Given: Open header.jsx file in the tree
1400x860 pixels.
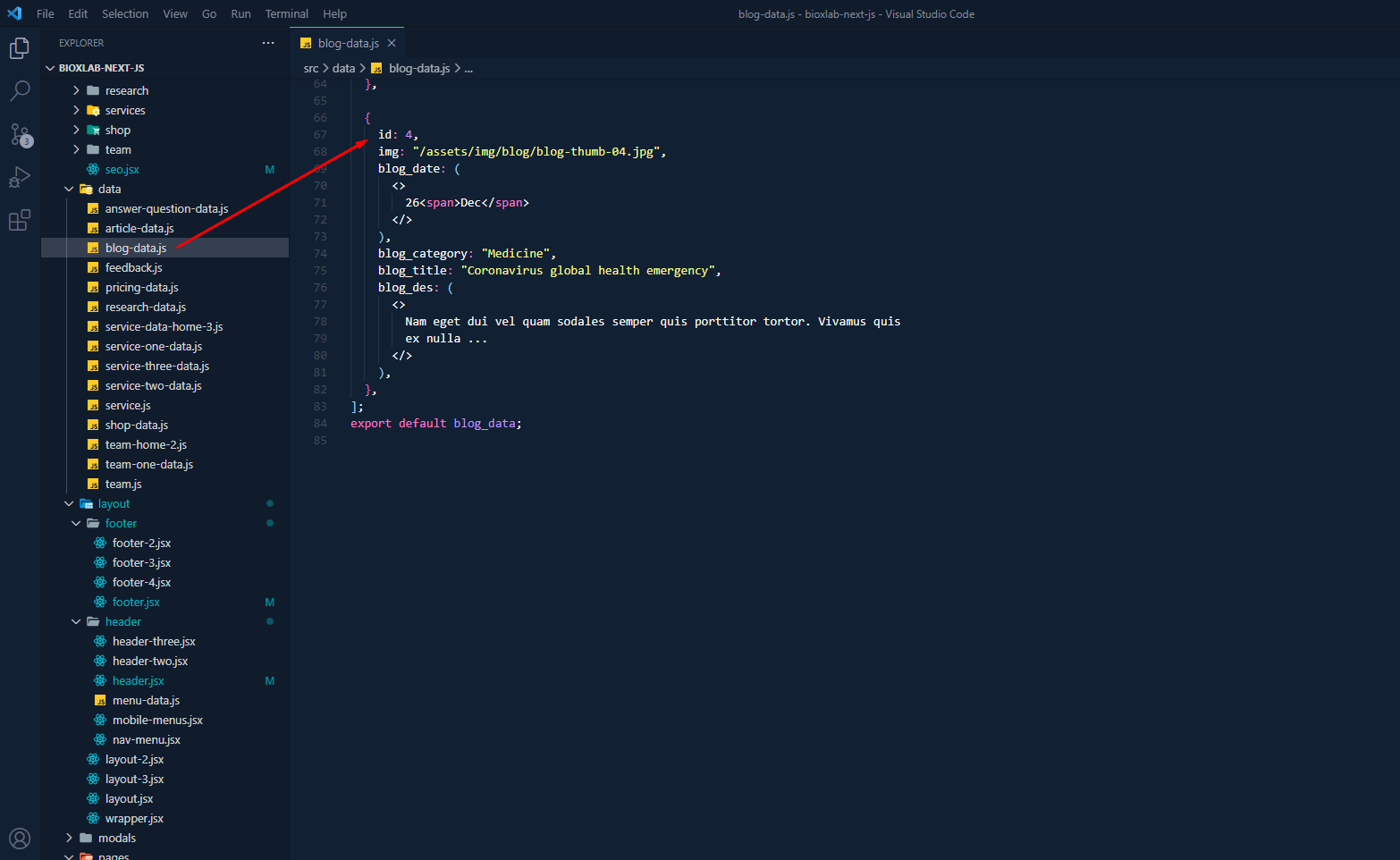Looking at the screenshot, I should pos(138,681).
